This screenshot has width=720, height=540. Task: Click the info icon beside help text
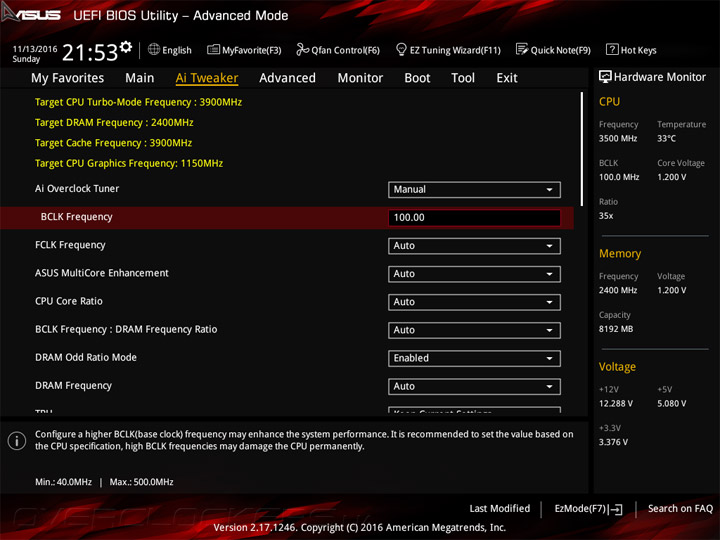click(x=17, y=441)
